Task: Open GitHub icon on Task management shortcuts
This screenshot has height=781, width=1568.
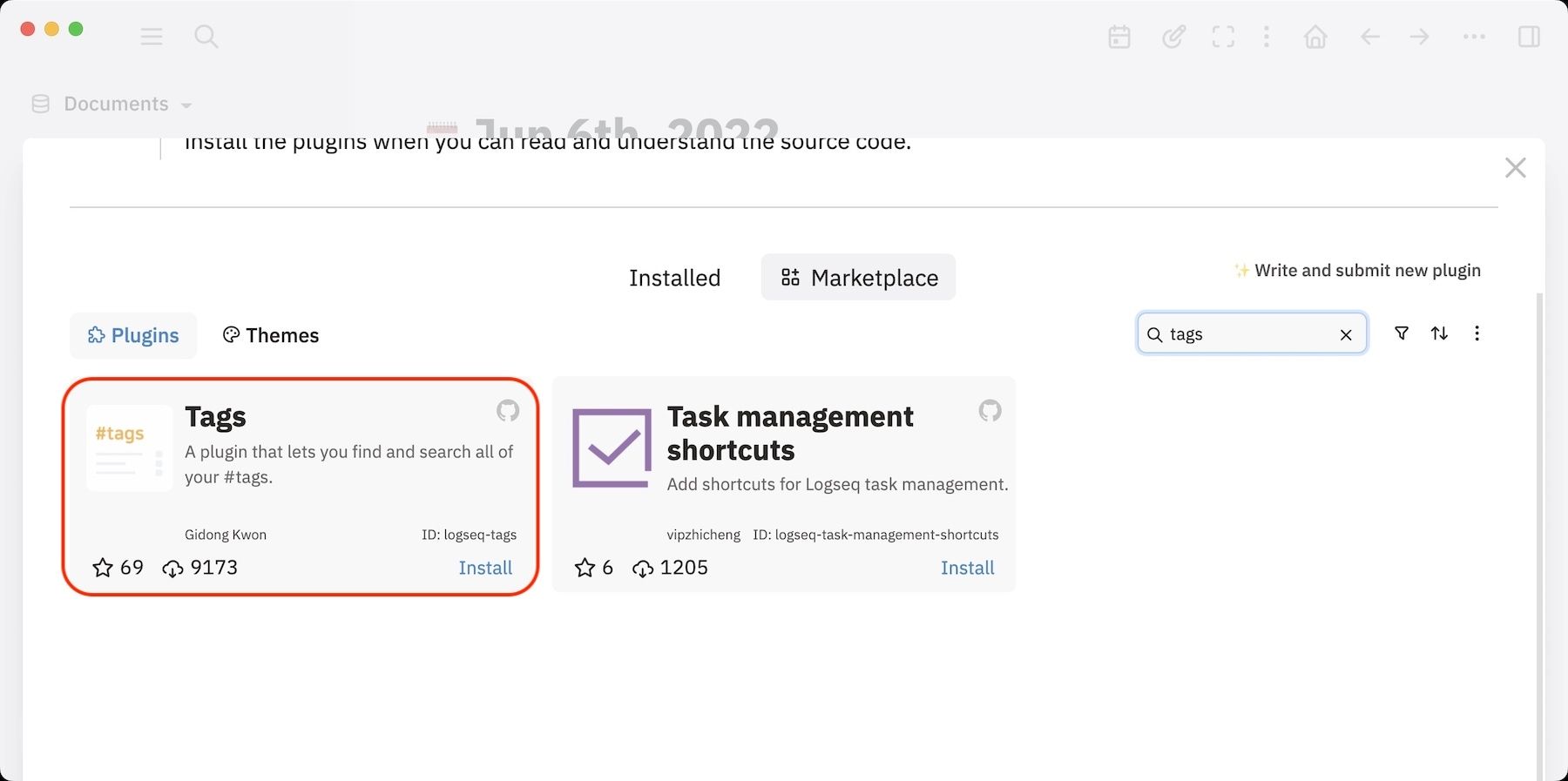Action: [x=990, y=410]
